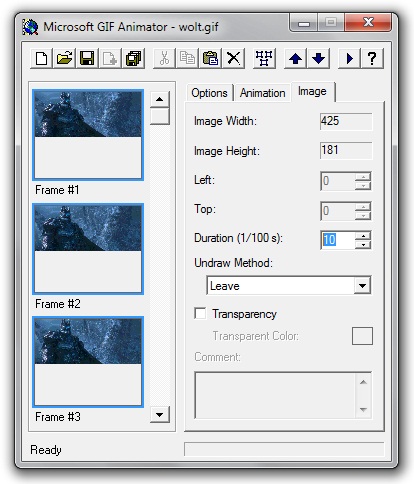The image size is (414, 484).
Task: Click the Save As multiple-disk icon
Action: click(133, 59)
